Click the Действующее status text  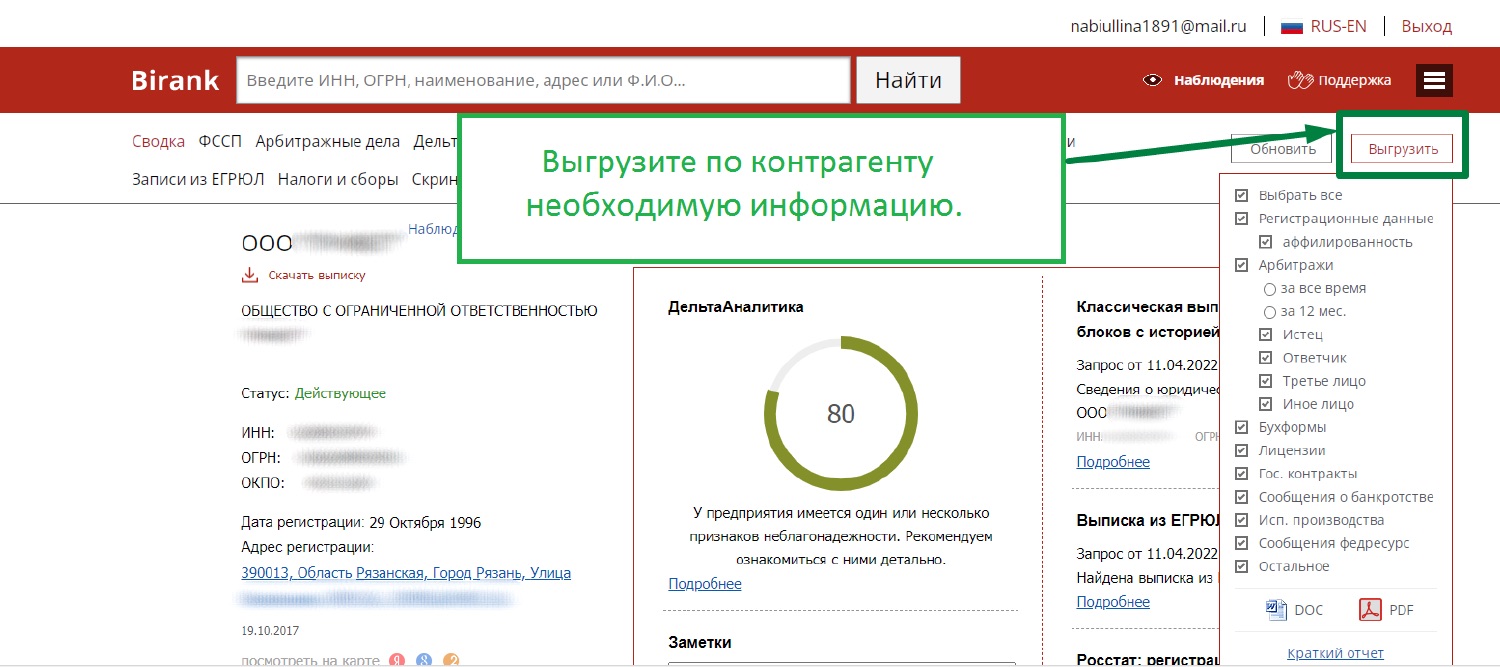point(340,394)
